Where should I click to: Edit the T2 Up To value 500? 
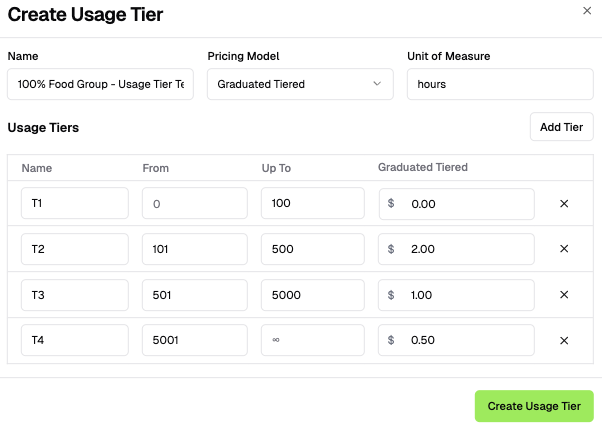pos(313,249)
